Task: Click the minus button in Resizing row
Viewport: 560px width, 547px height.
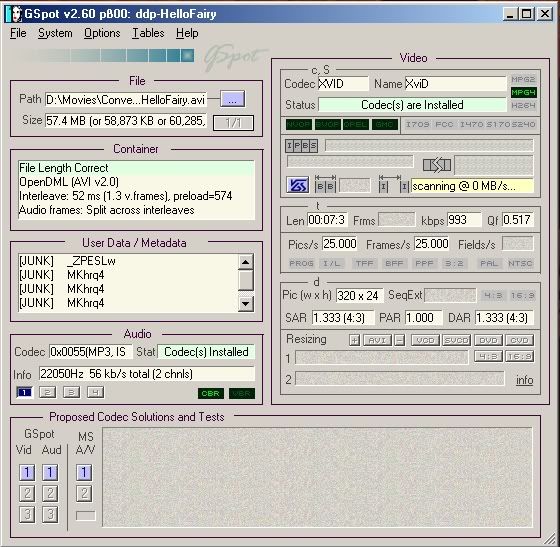Action: (400, 340)
